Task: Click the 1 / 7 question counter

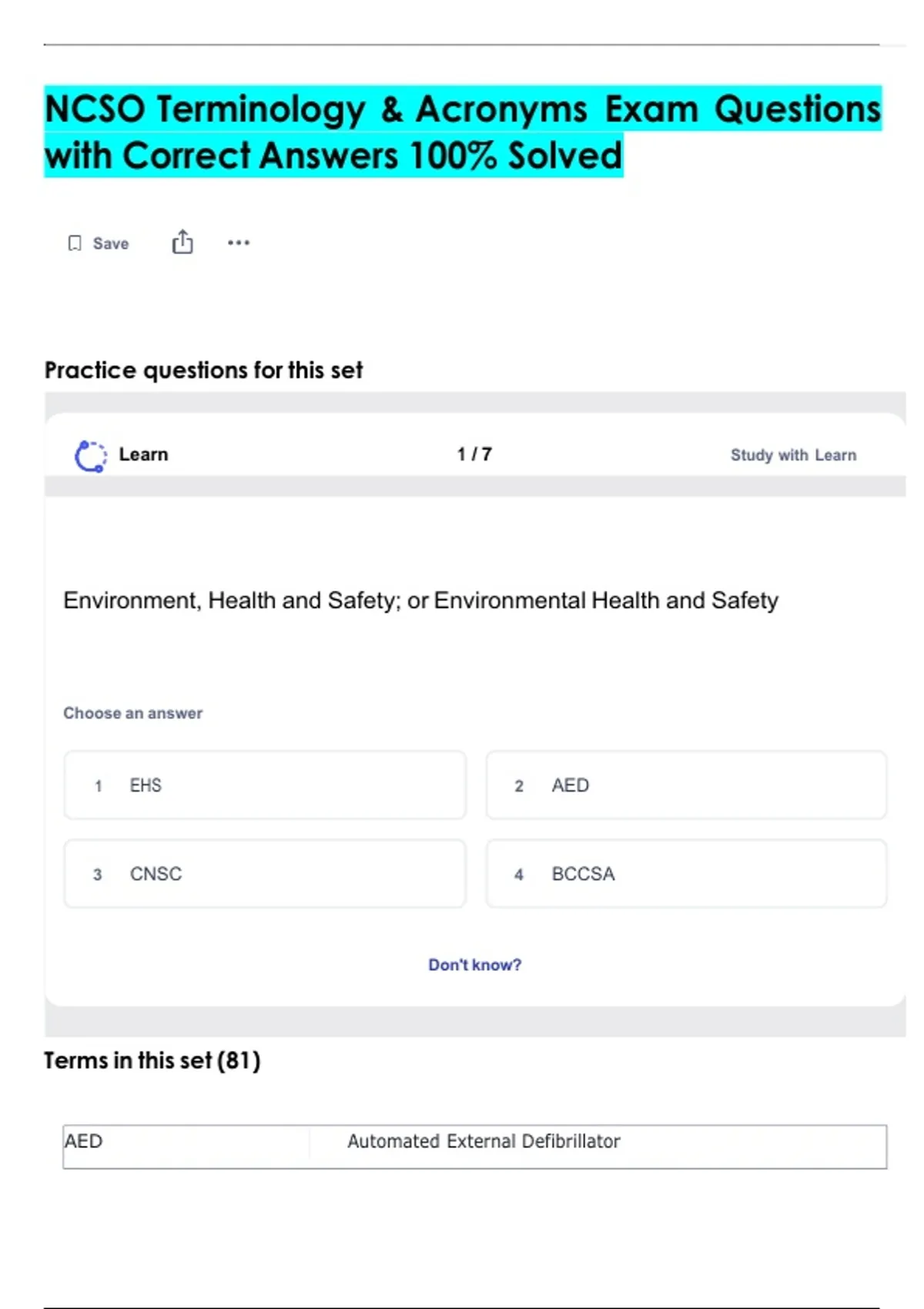Action: (x=474, y=454)
